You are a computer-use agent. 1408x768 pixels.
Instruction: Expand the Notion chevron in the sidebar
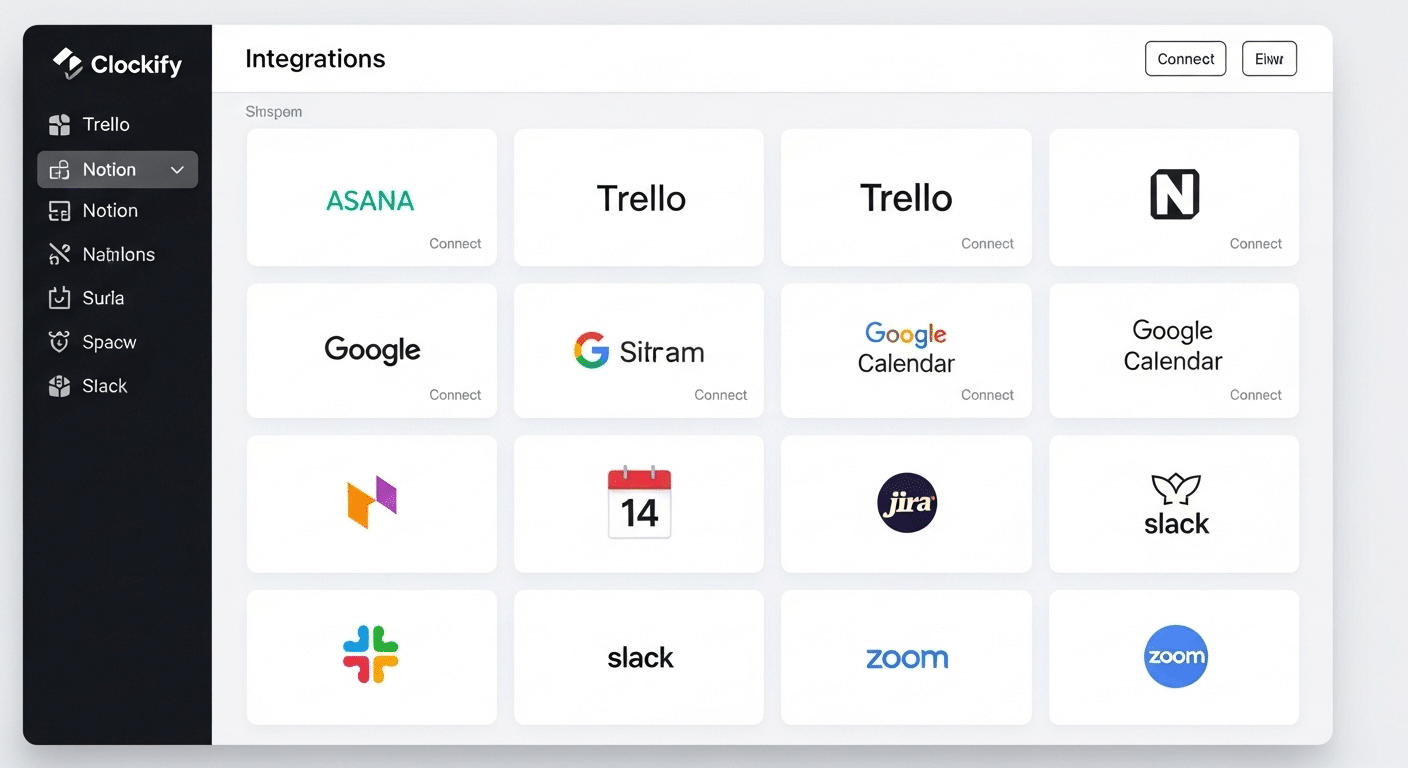coord(178,169)
